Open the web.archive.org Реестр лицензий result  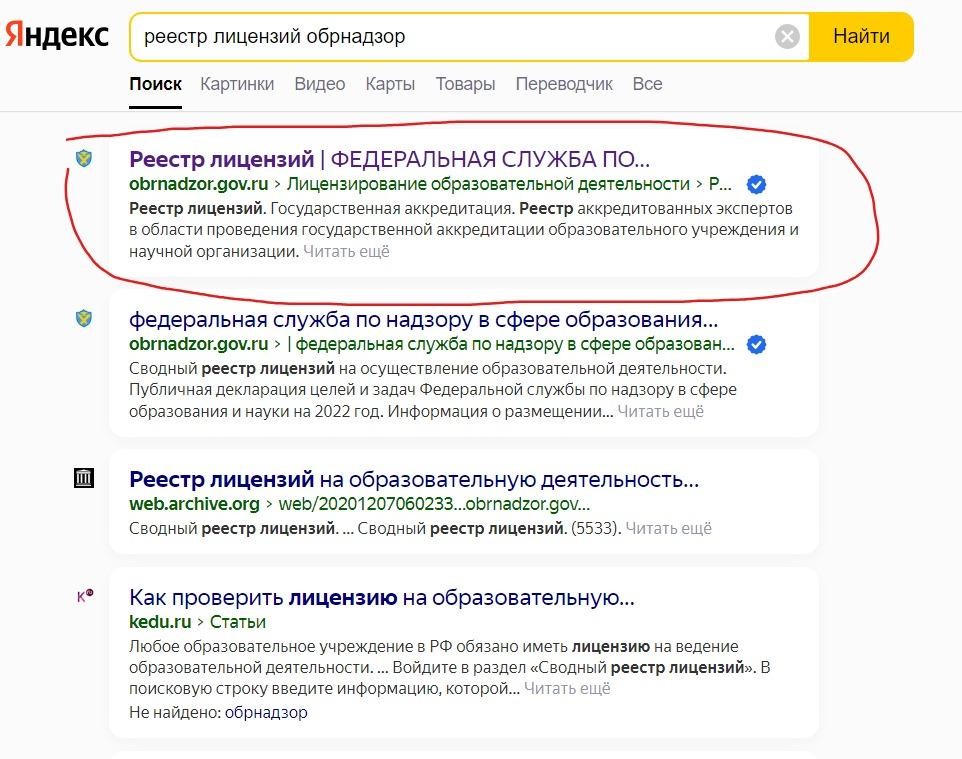coord(414,479)
